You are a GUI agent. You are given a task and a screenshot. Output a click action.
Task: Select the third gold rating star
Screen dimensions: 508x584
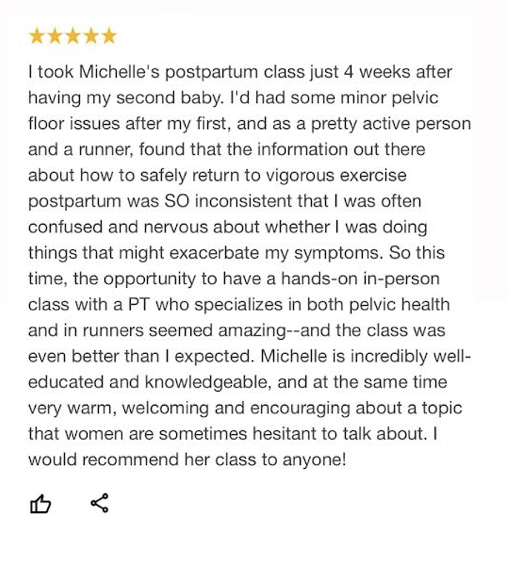(73, 36)
